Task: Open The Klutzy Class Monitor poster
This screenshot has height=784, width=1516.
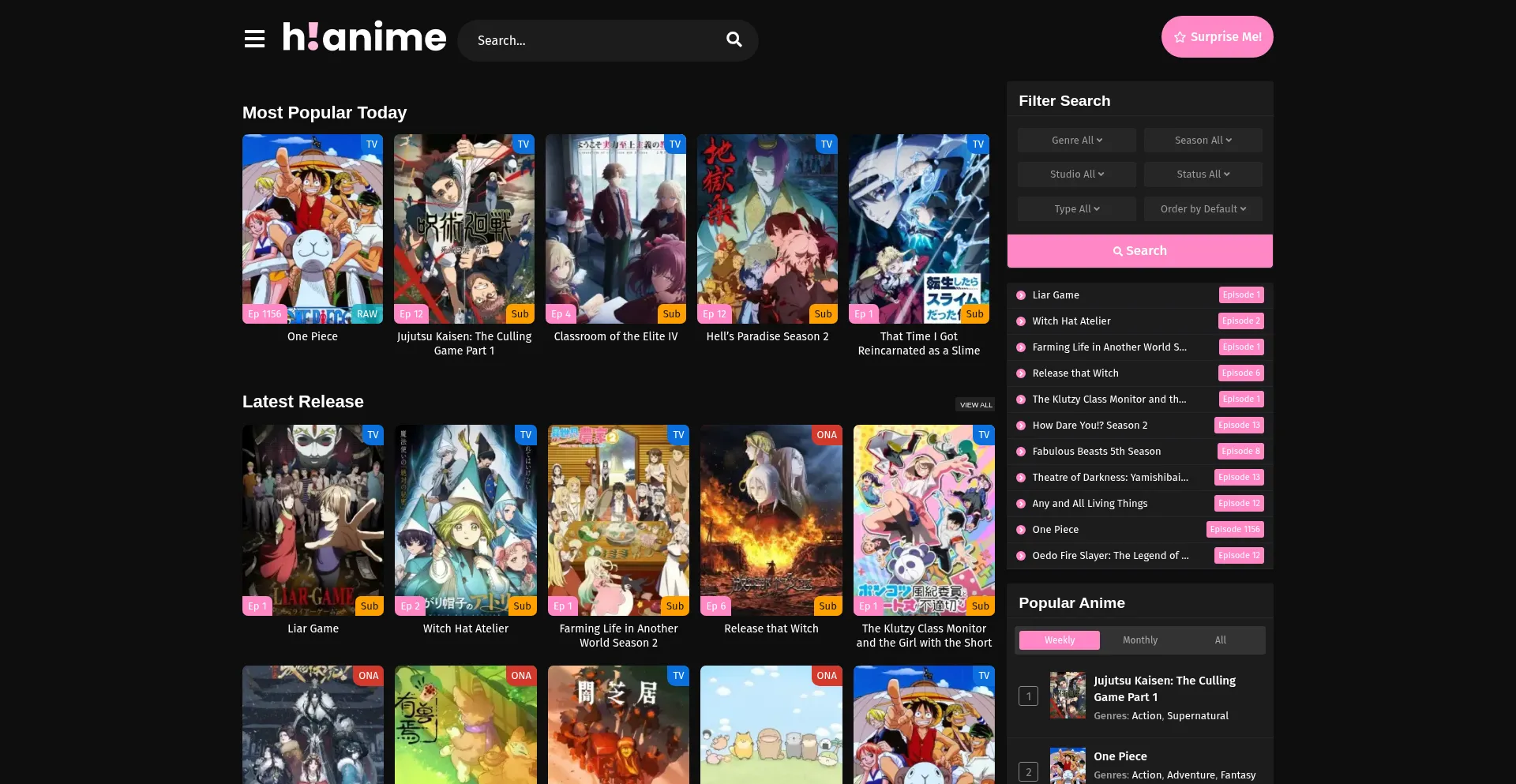Action: 924,520
